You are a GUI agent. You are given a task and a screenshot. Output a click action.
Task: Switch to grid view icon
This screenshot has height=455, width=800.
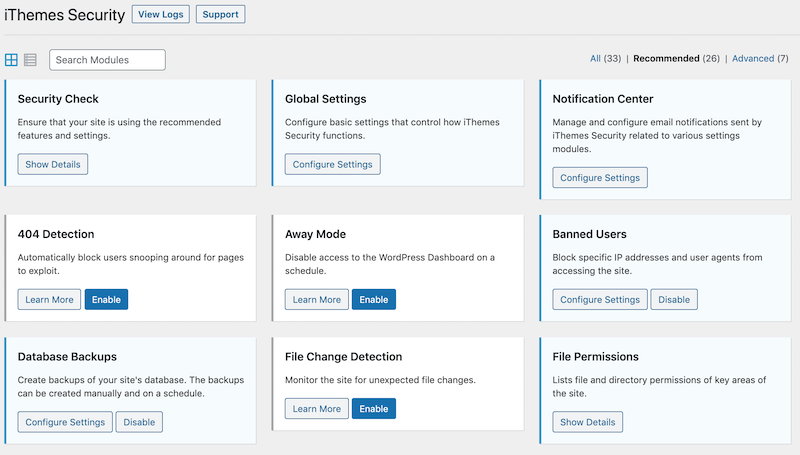11,60
